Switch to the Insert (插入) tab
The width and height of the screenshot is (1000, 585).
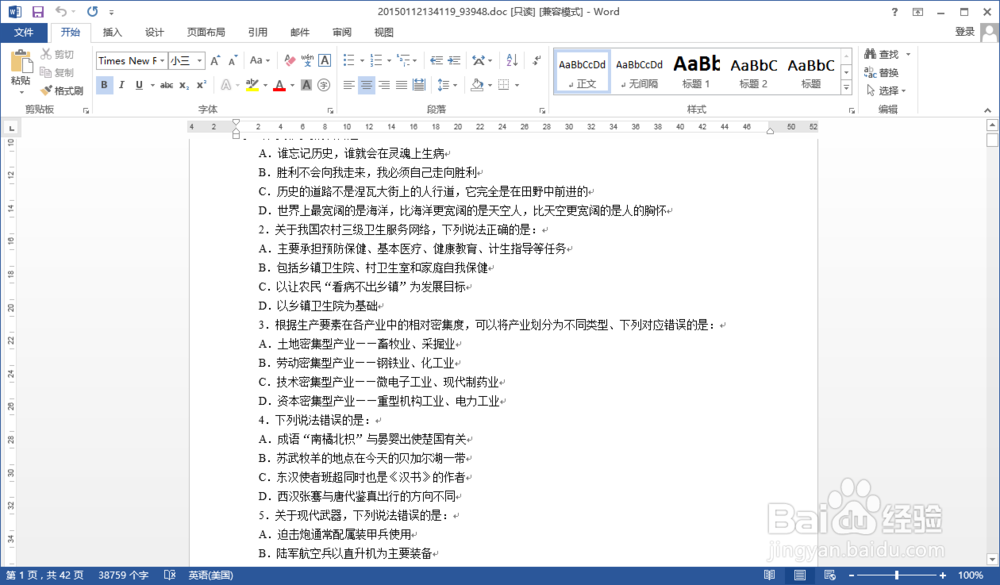click(112, 32)
